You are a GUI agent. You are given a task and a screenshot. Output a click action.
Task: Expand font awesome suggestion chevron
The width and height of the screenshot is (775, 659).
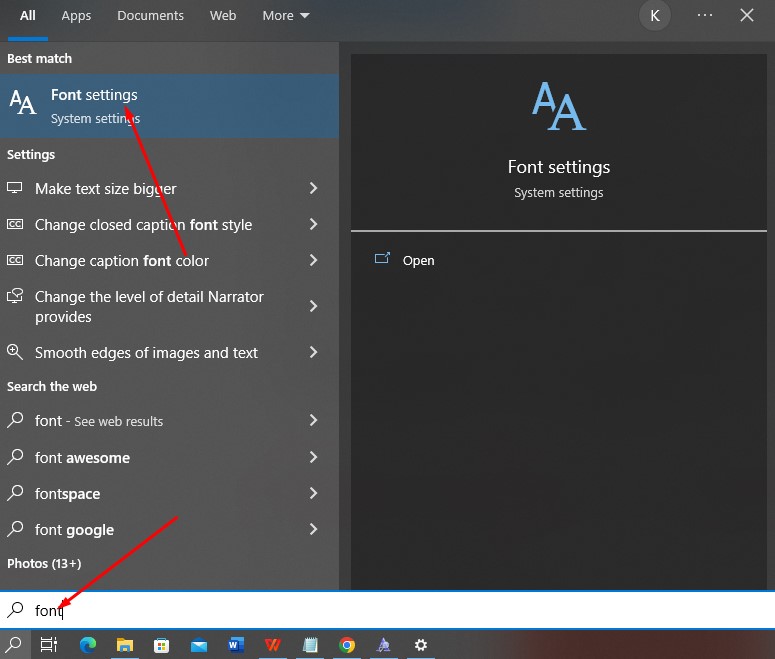pyautogui.click(x=313, y=457)
